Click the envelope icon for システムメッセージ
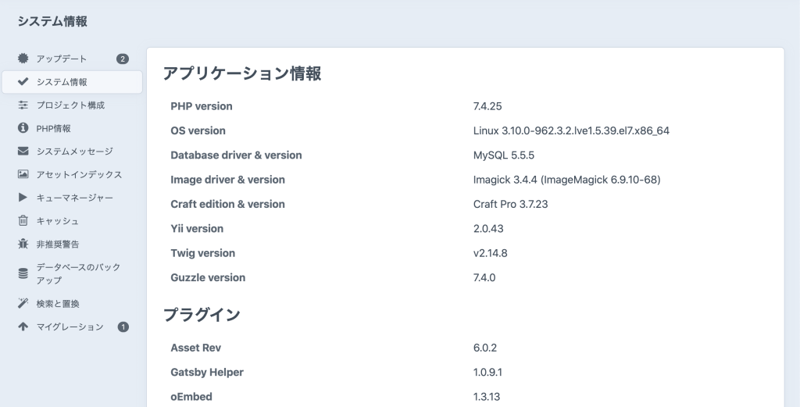Image resolution: width=800 pixels, height=407 pixels. click(23, 151)
